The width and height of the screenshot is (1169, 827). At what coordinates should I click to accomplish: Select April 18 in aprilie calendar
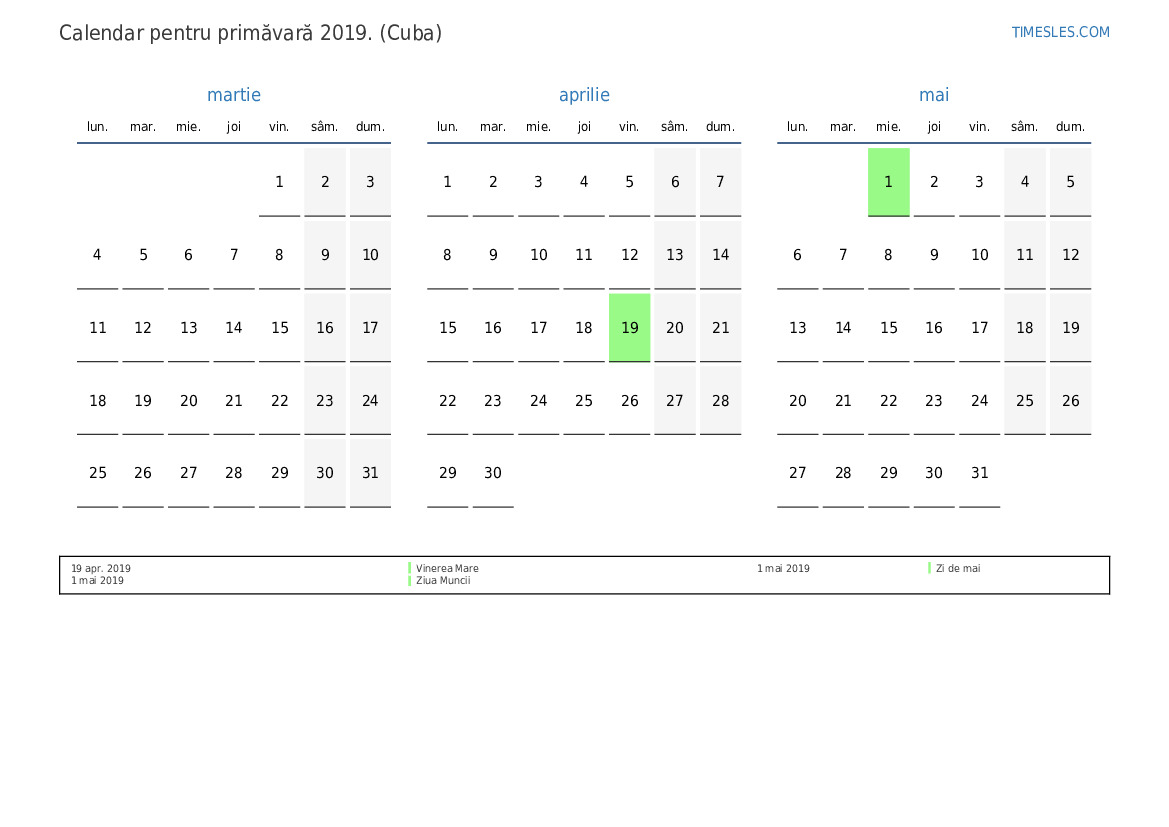click(x=584, y=327)
